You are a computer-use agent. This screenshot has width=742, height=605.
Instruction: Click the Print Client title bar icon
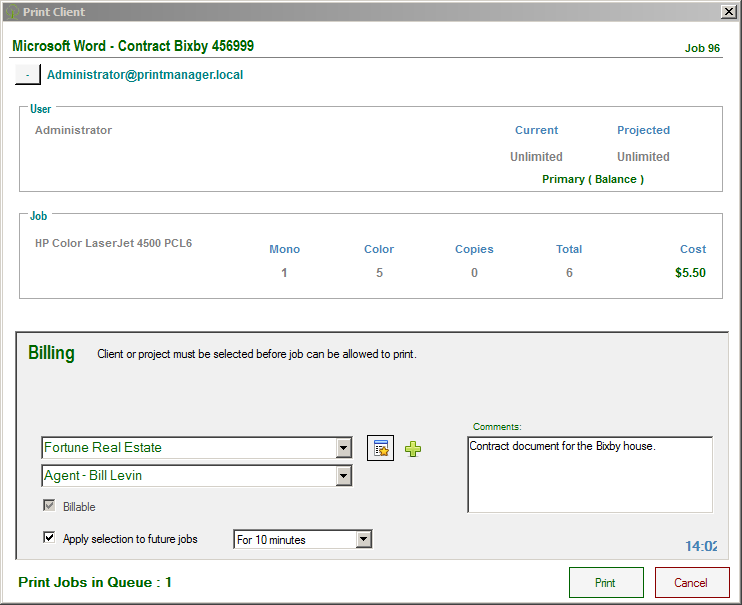pos(12,12)
